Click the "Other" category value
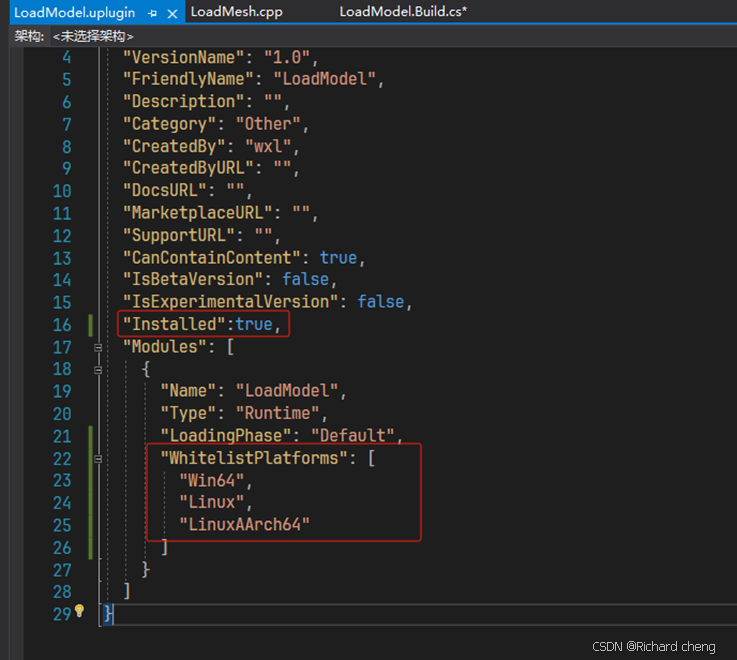Image resolution: width=737 pixels, height=660 pixels. click(x=268, y=124)
